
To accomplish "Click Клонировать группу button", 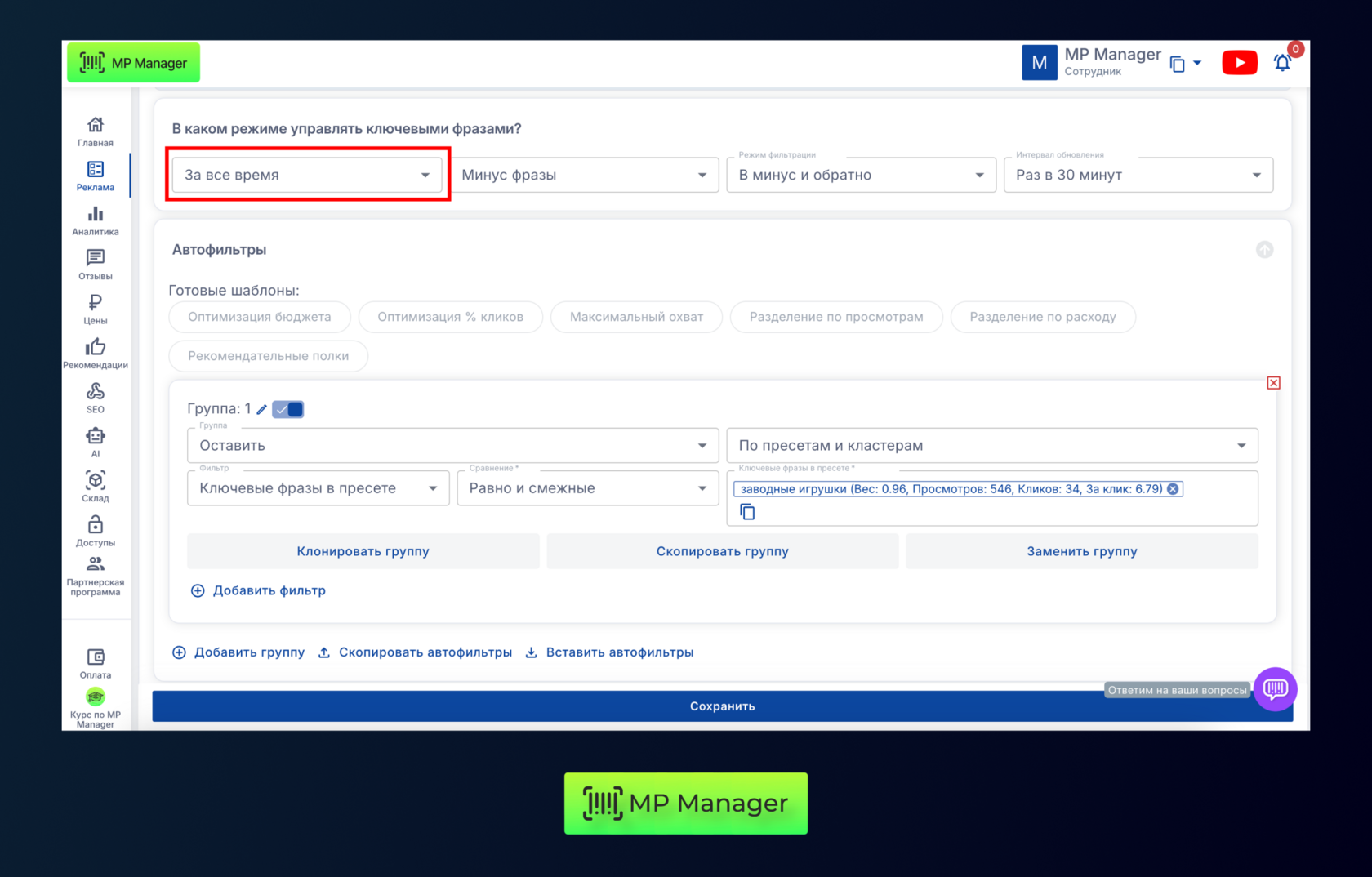I will coord(363,551).
